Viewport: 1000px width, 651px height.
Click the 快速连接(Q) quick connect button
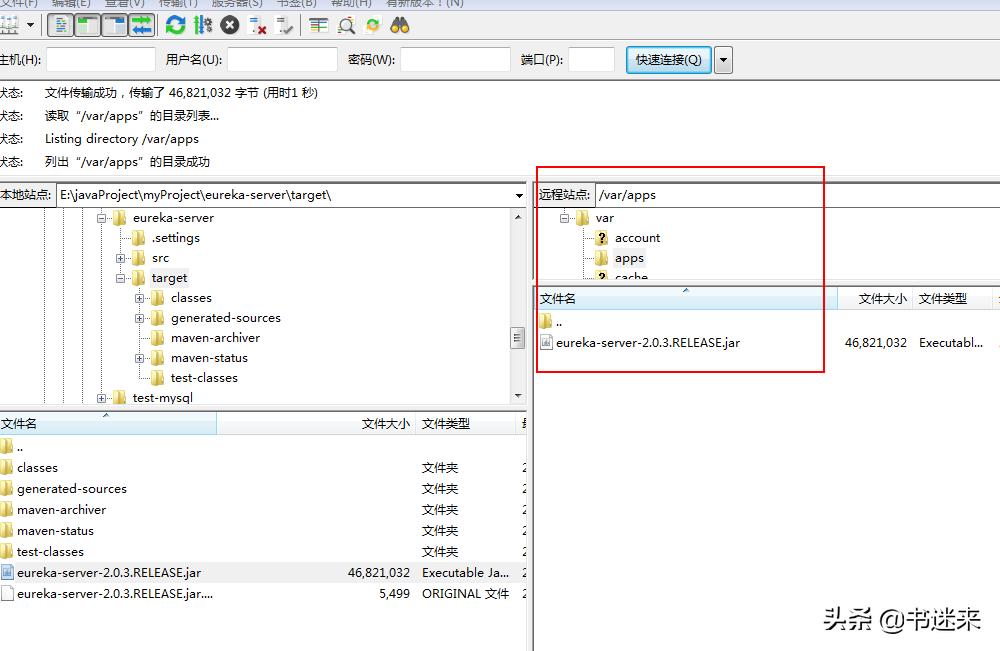click(668, 60)
